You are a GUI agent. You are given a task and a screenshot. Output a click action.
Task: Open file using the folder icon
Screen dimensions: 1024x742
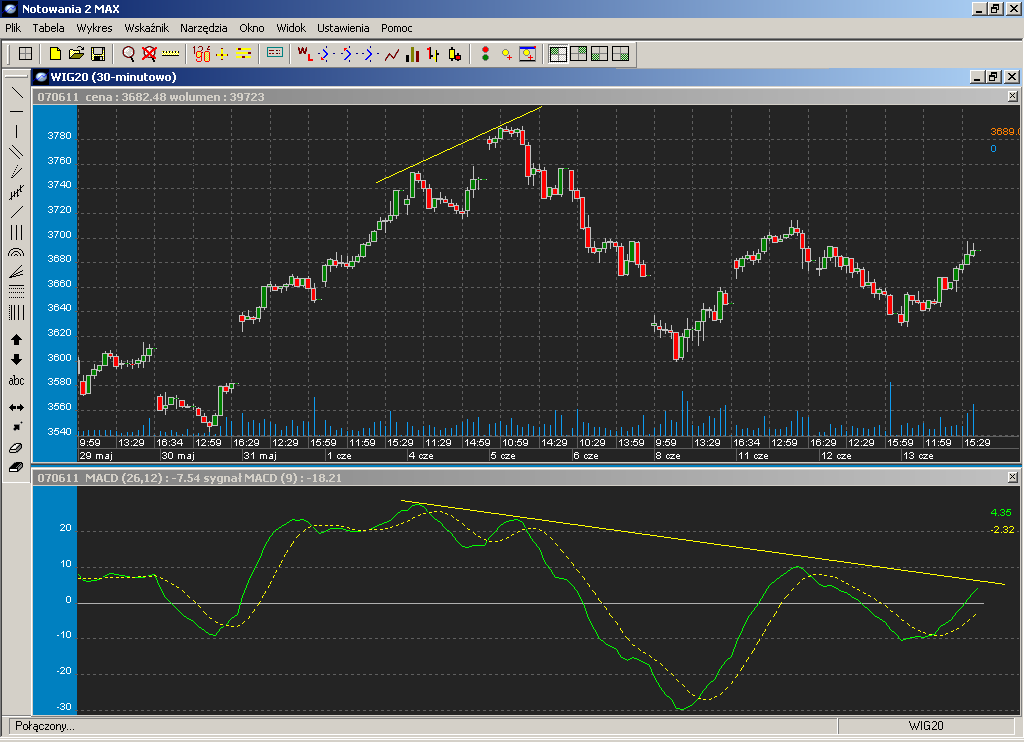76,54
